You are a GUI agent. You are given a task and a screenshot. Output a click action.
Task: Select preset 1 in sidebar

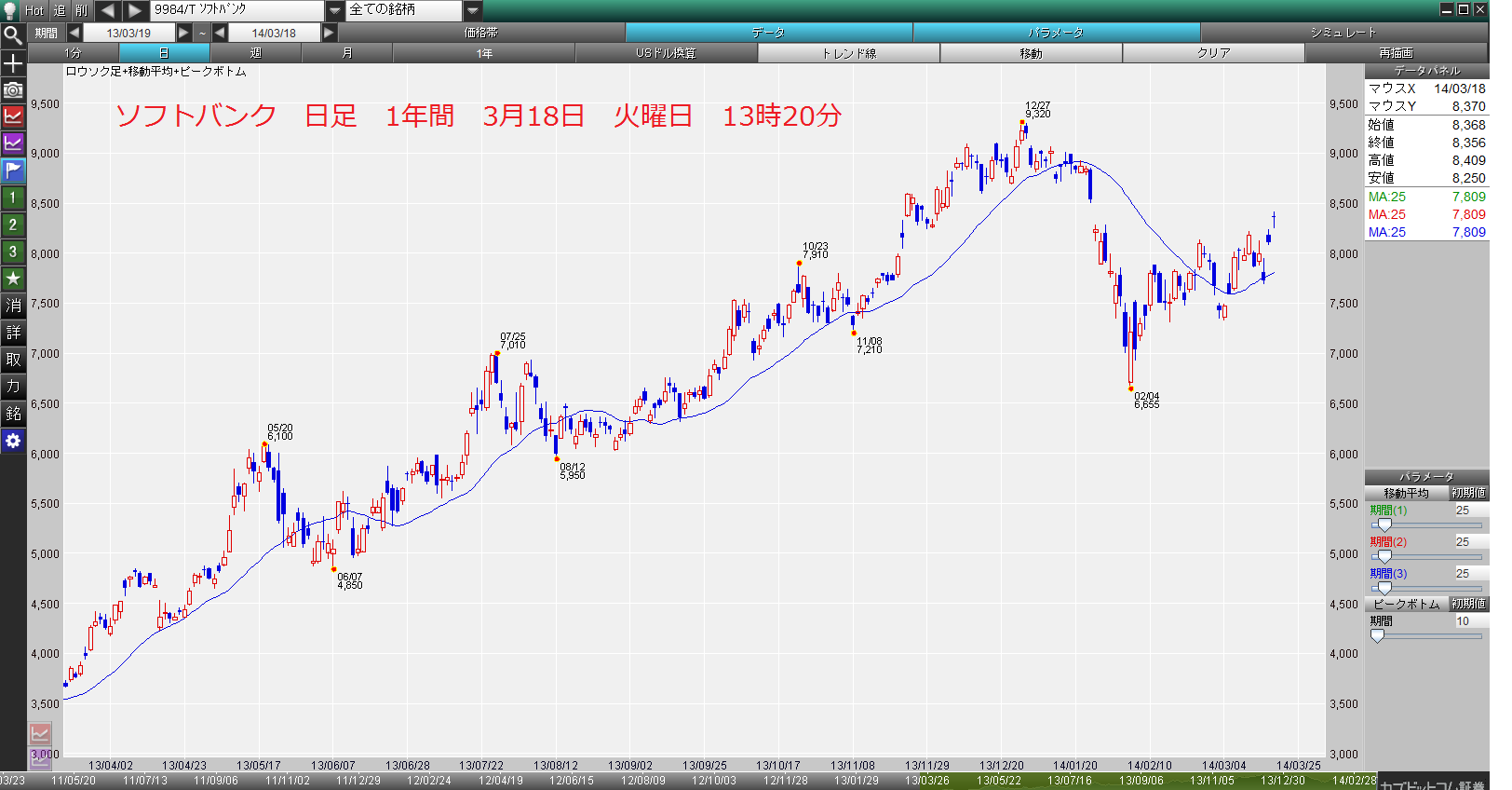[x=13, y=197]
